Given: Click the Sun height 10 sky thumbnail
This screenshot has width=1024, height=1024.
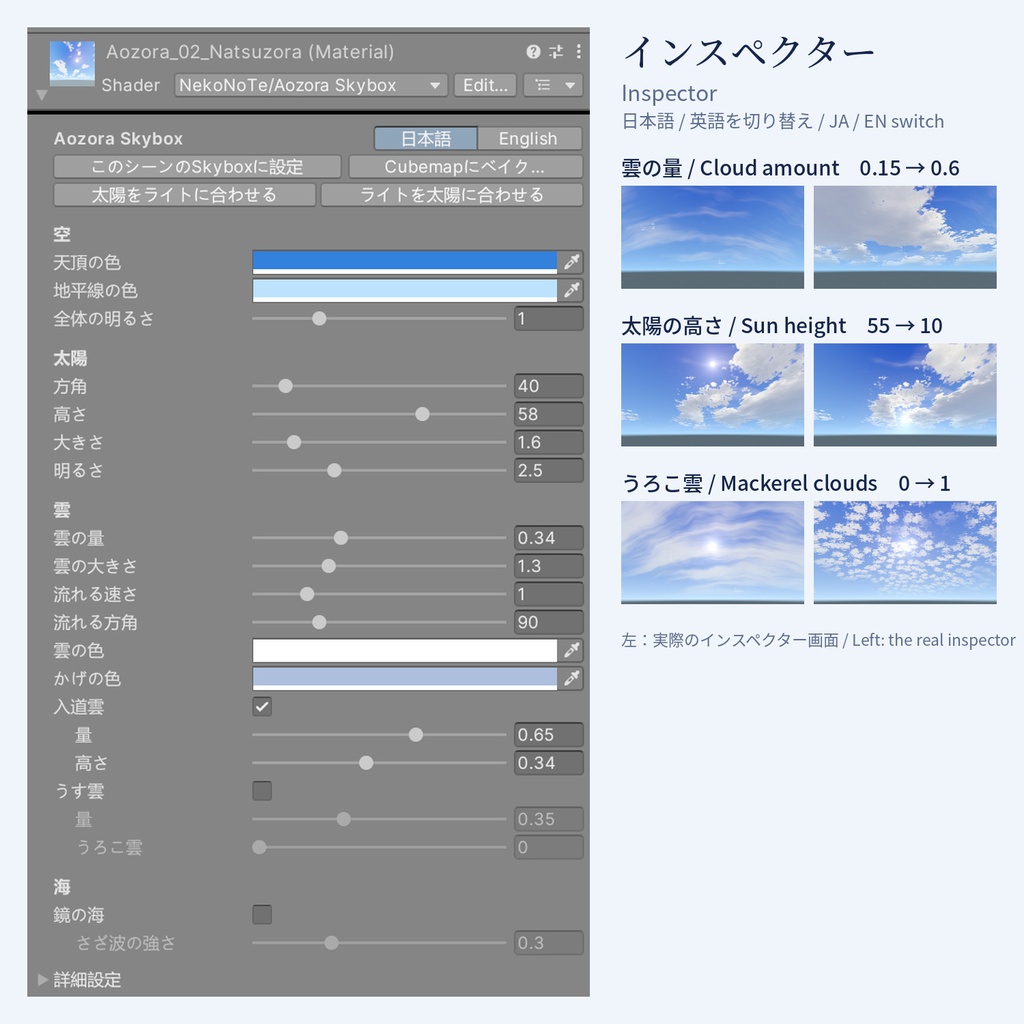Looking at the screenshot, I should [x=905, y=395].
